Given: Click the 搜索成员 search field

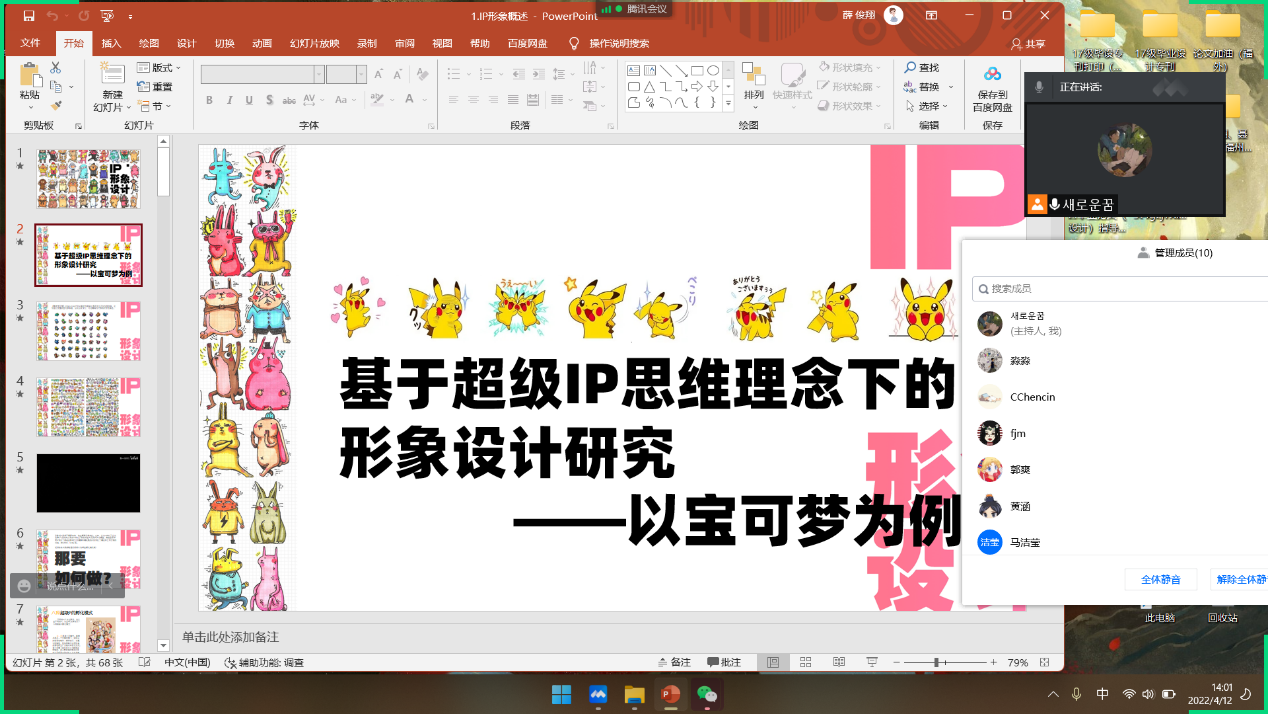Looking at the screenshot, I should [1120, 289].
